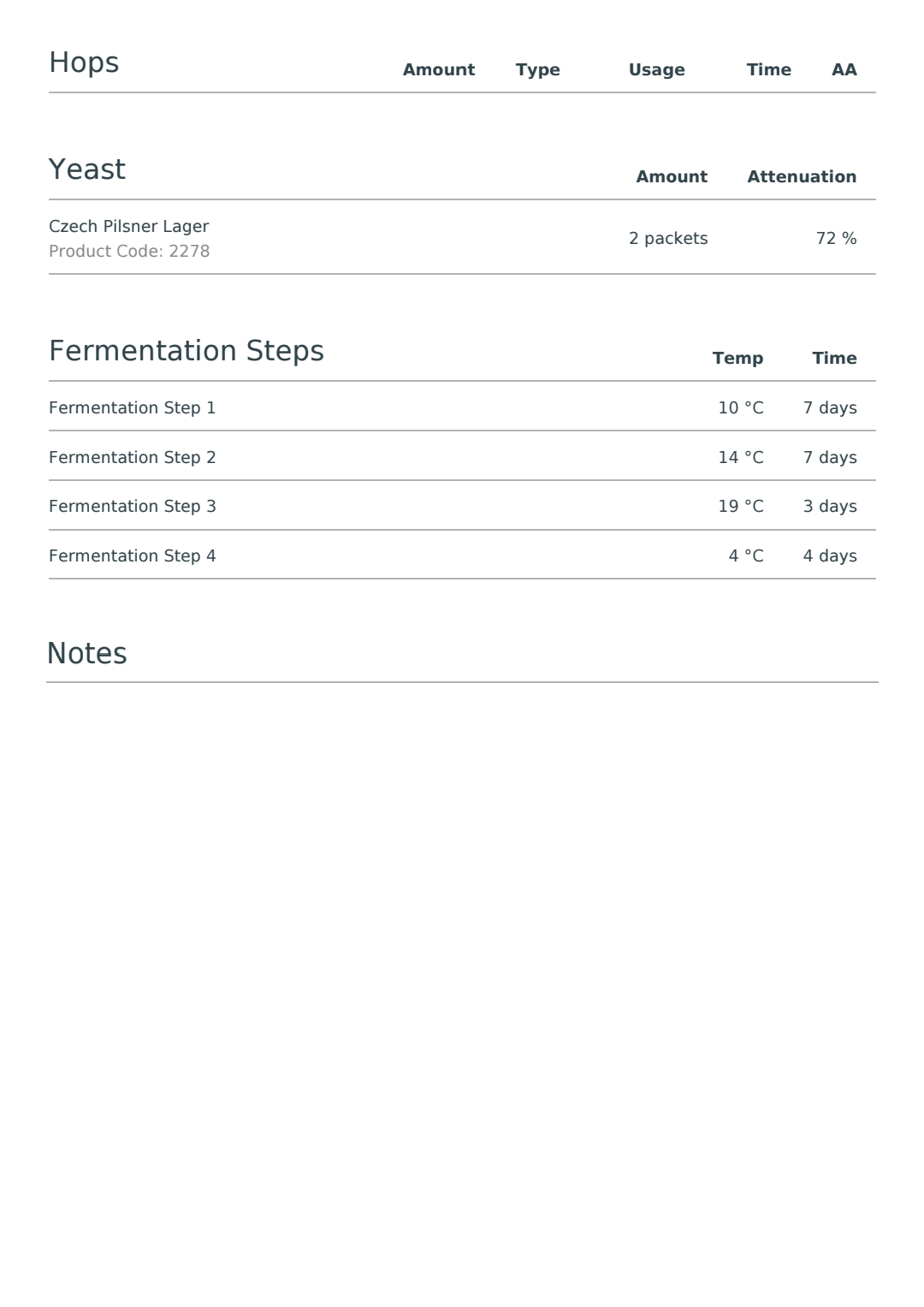924x1307 pixels.
Task: Click the Yeast section heading
Action: pyautogui.click(x=87, y=169)
